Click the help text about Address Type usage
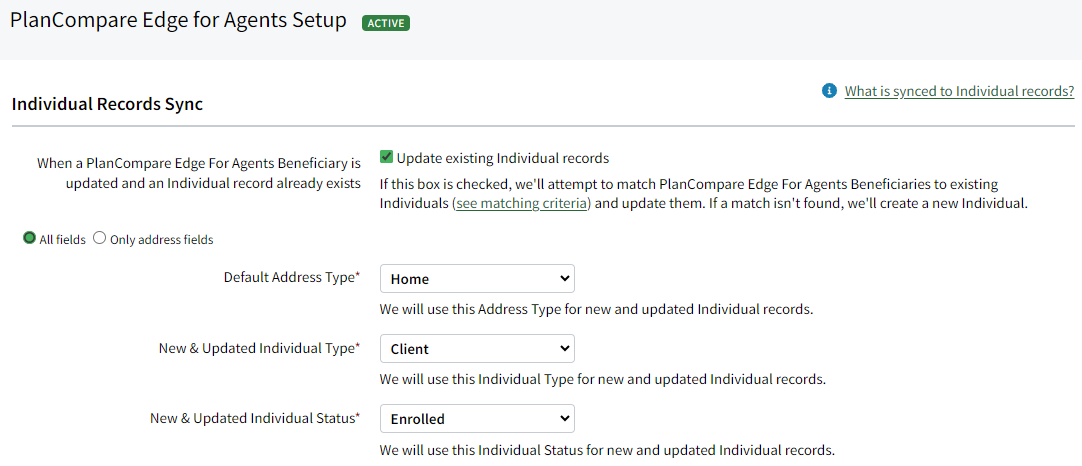 pos(596,309)
